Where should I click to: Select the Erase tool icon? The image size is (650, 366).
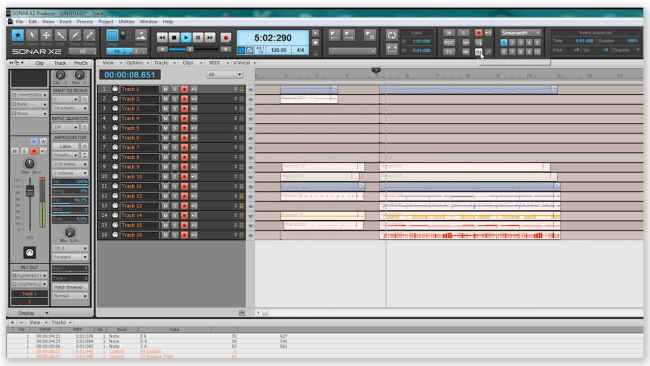pyautogui.click(x=90, y=36)
